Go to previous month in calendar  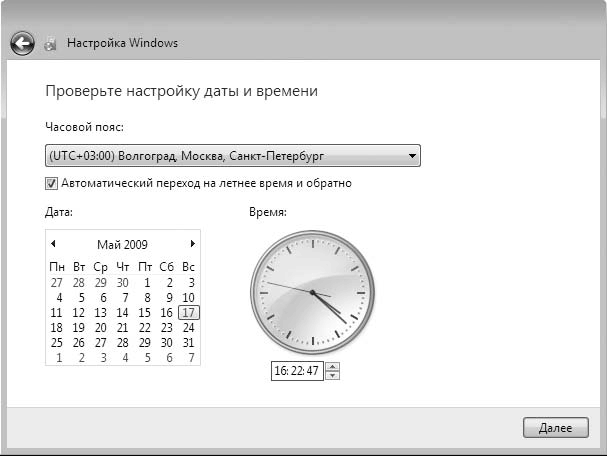(x=53, y=243)
